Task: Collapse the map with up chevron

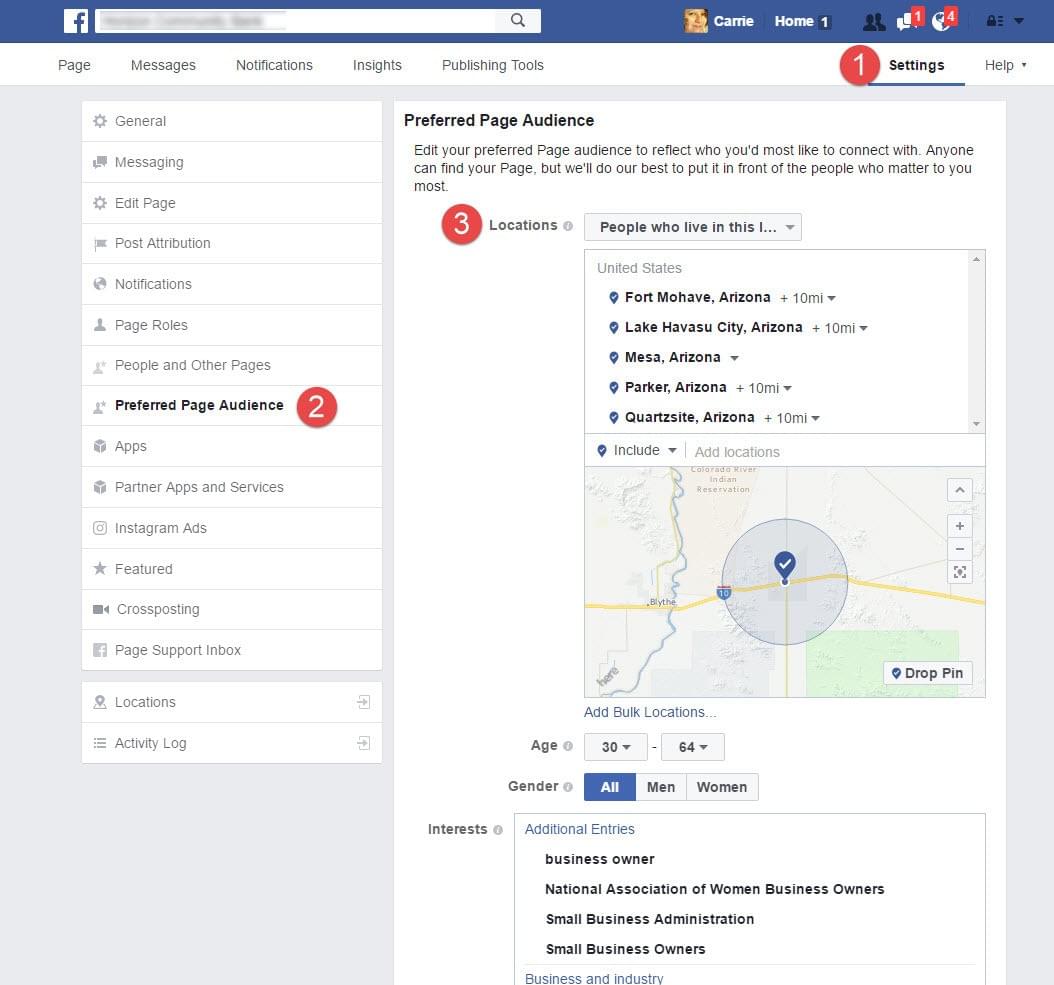Action: 960,490
